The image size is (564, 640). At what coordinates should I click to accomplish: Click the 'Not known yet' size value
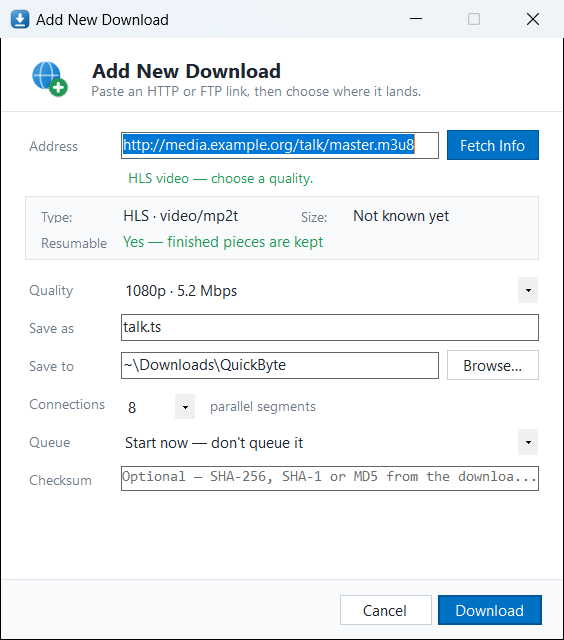pyautogui.click(x=401, y=216)
